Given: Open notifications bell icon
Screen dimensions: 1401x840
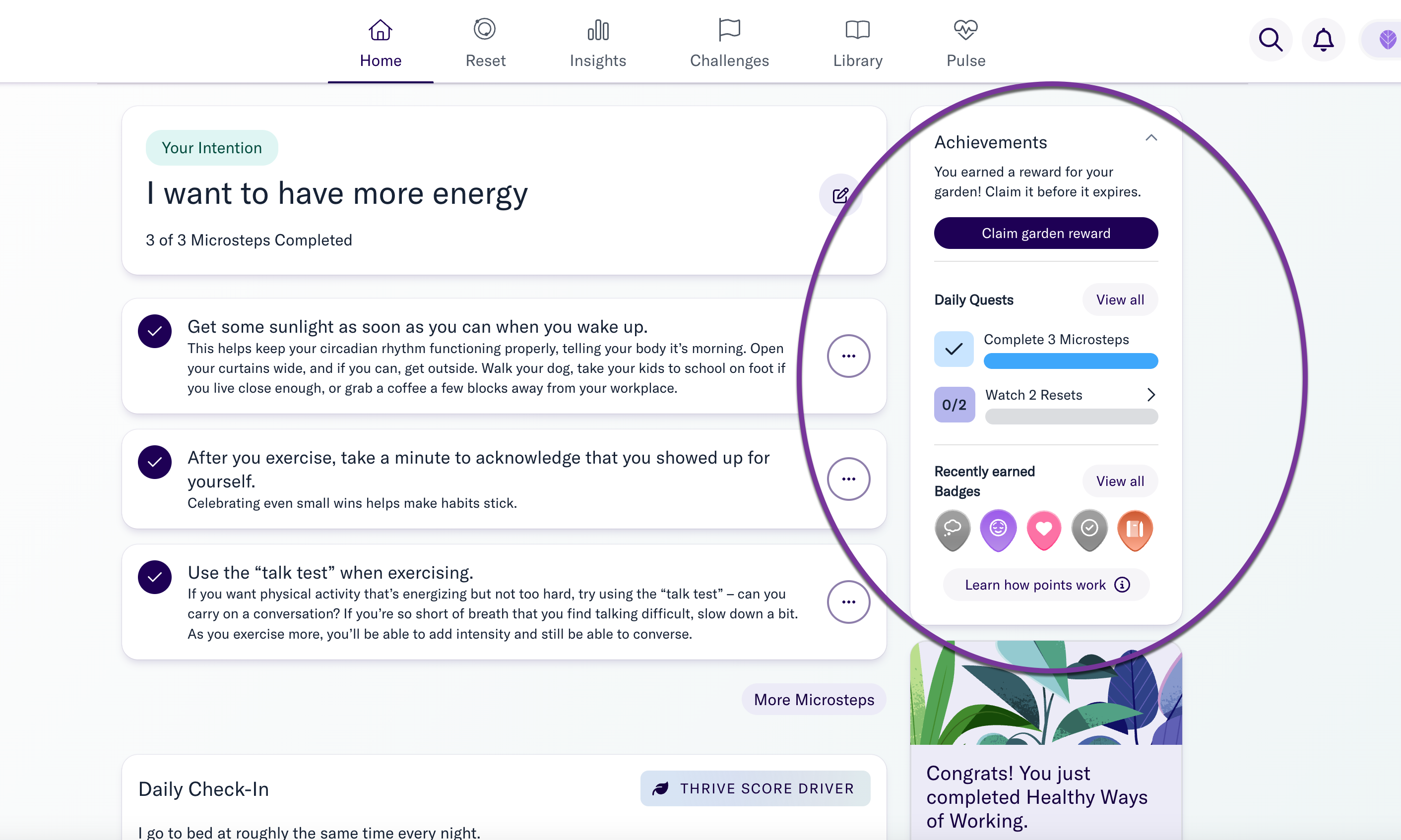Looking at the screenshot, I should click(x=1323, y=40).
